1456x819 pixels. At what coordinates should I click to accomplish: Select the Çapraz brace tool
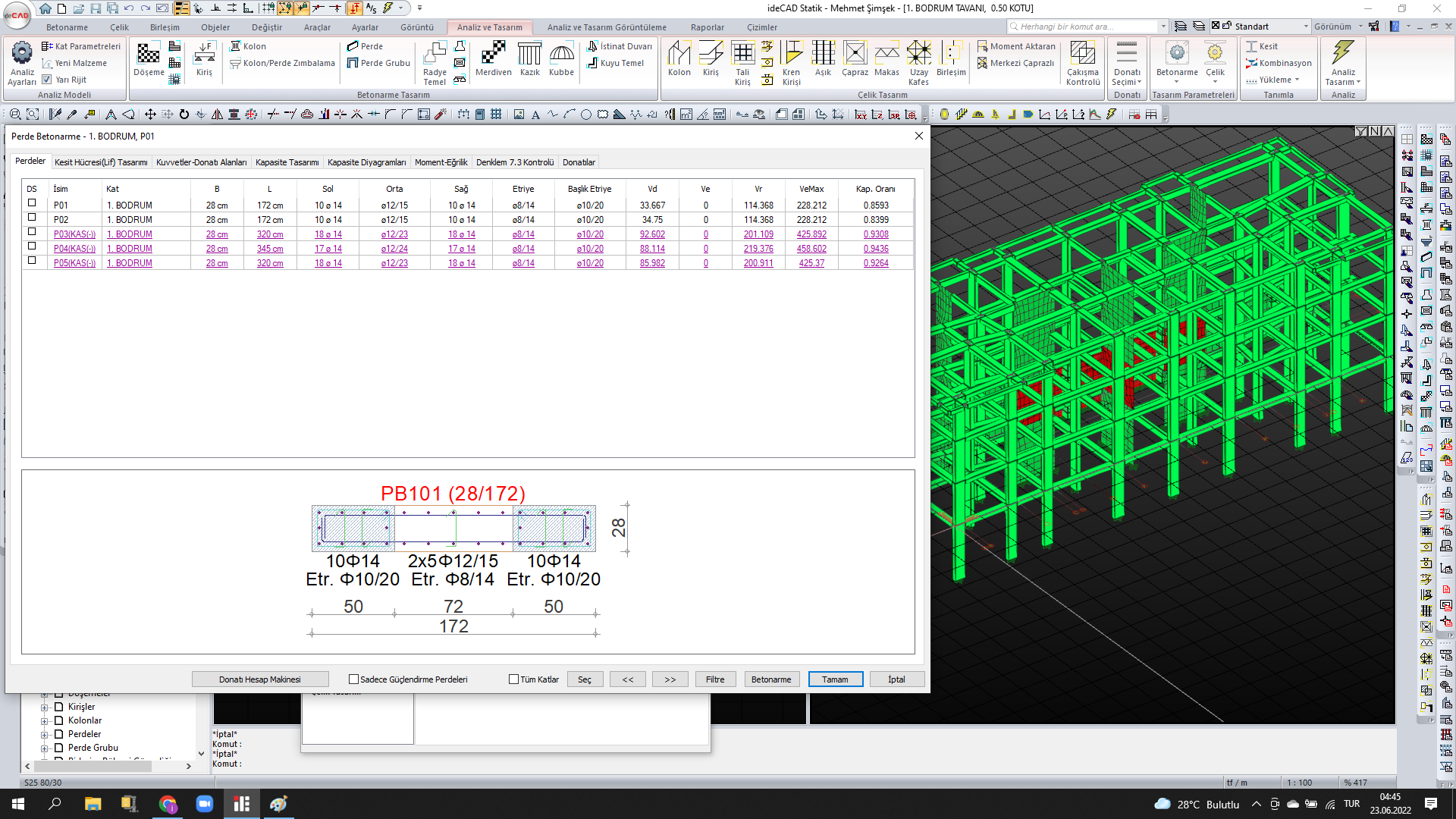tap(855, 60)
